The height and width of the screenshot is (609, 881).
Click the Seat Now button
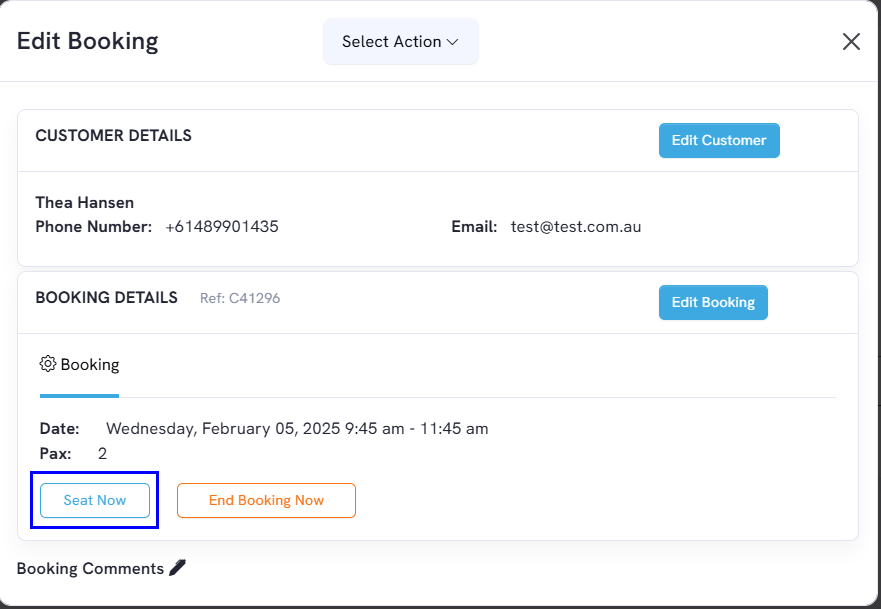tap(95, 500)
